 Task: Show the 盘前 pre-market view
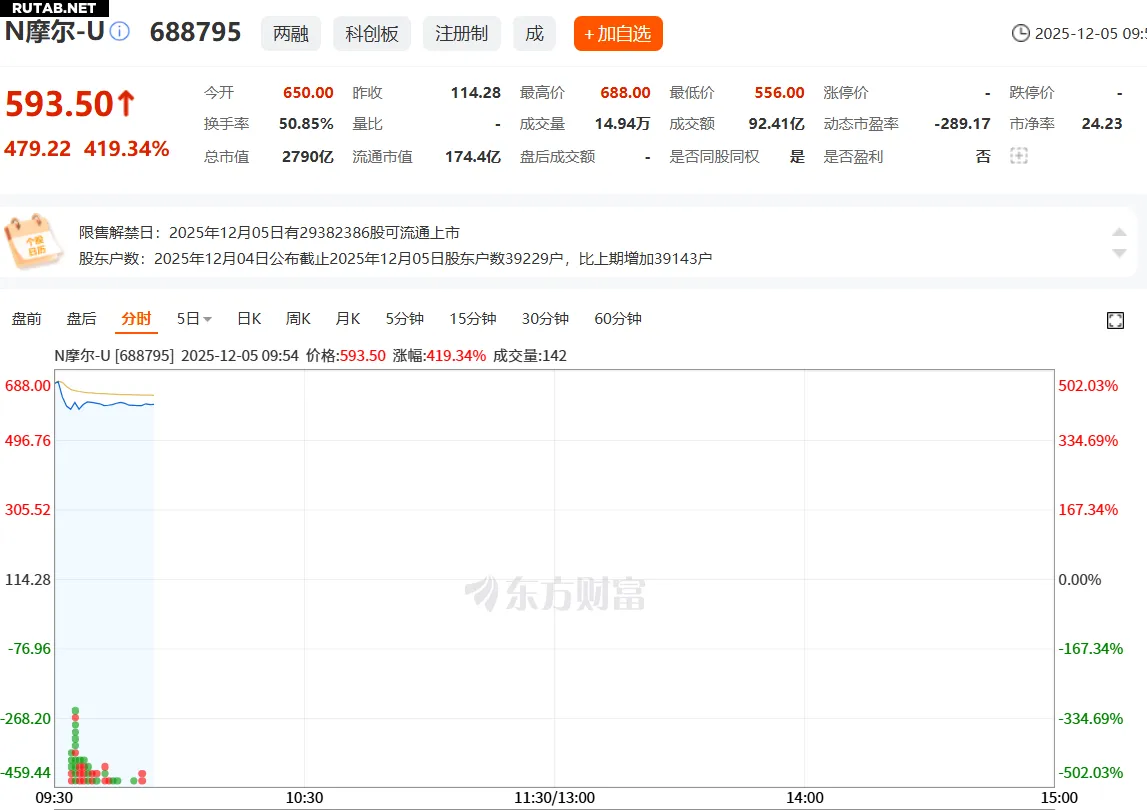pos(27,319)
